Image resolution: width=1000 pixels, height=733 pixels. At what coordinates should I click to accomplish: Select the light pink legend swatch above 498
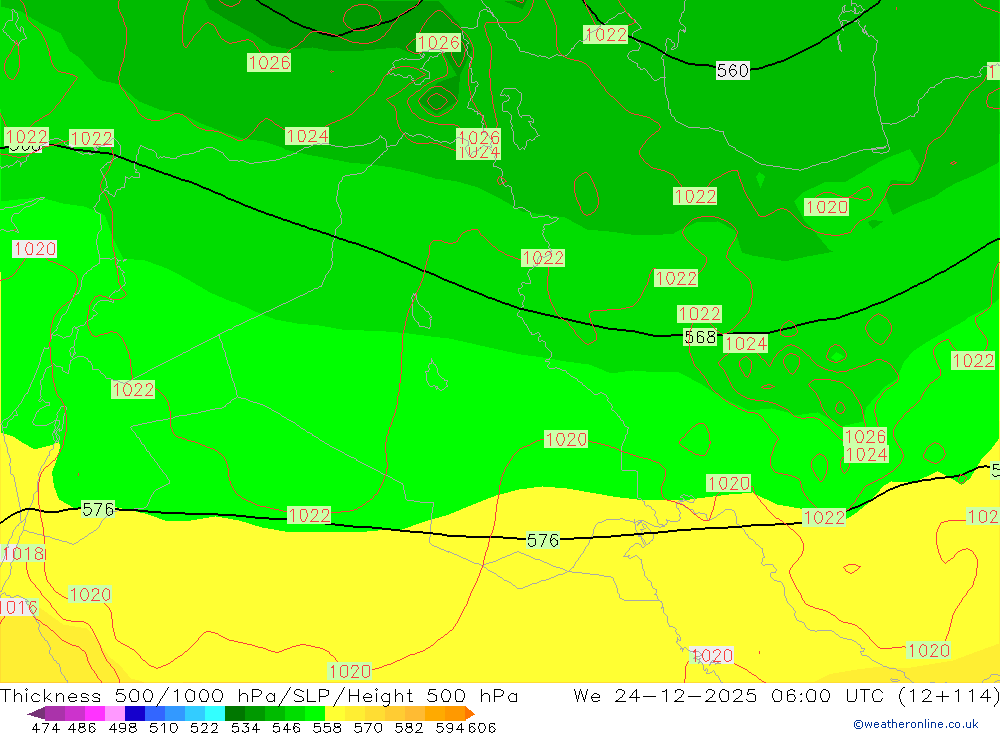click(115, 713)
